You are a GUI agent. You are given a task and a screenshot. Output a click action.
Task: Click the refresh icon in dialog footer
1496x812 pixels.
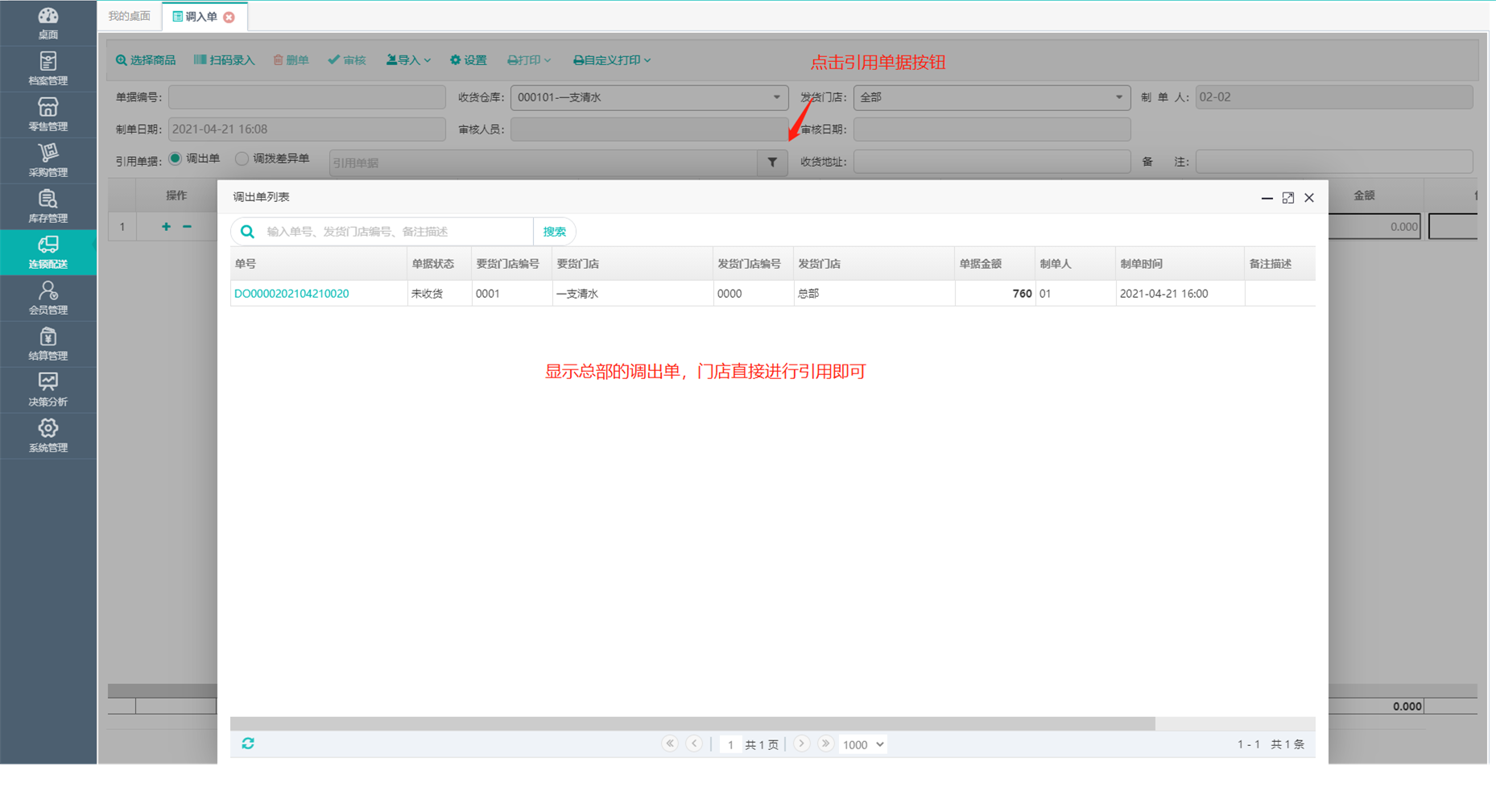(x=248, y=744)
